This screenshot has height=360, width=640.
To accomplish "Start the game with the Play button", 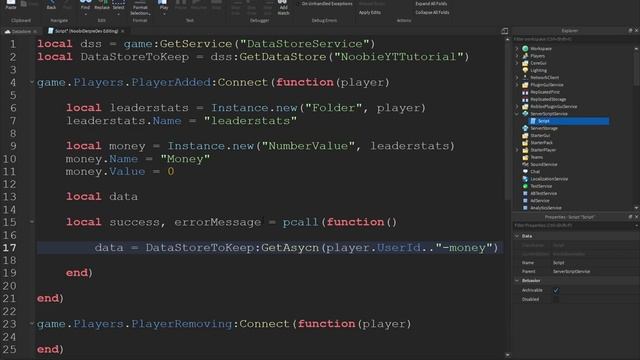I will pyautogui.click(x=164, y=6).
